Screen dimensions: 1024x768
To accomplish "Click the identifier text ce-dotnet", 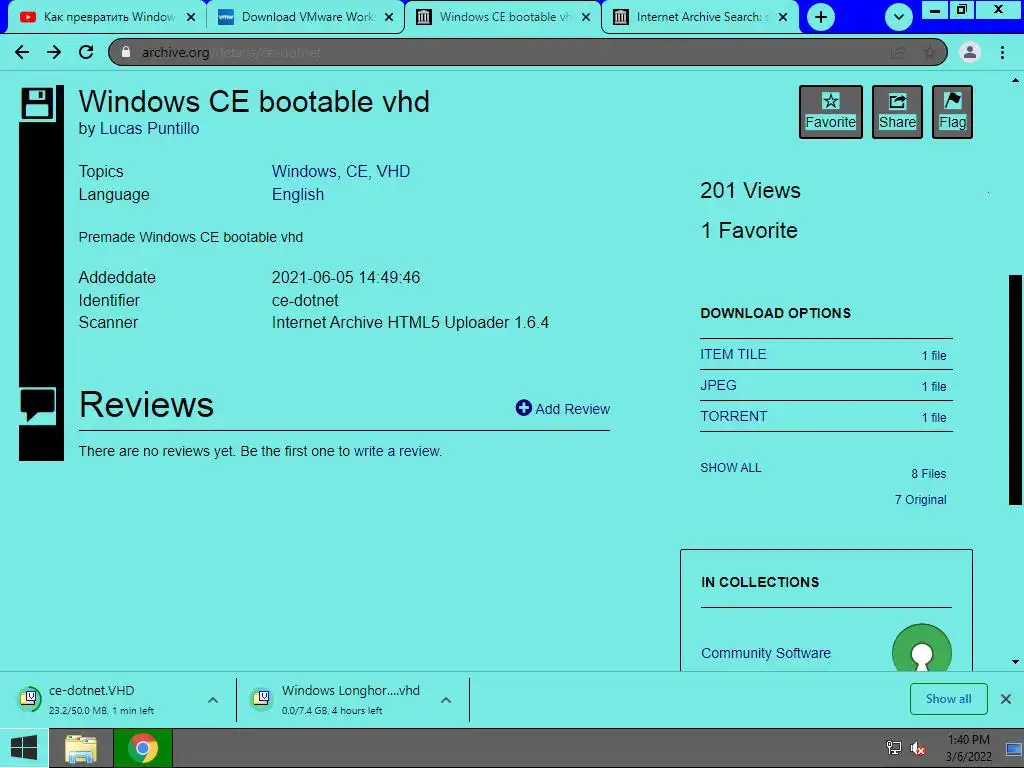I will [x=305, y=300].
